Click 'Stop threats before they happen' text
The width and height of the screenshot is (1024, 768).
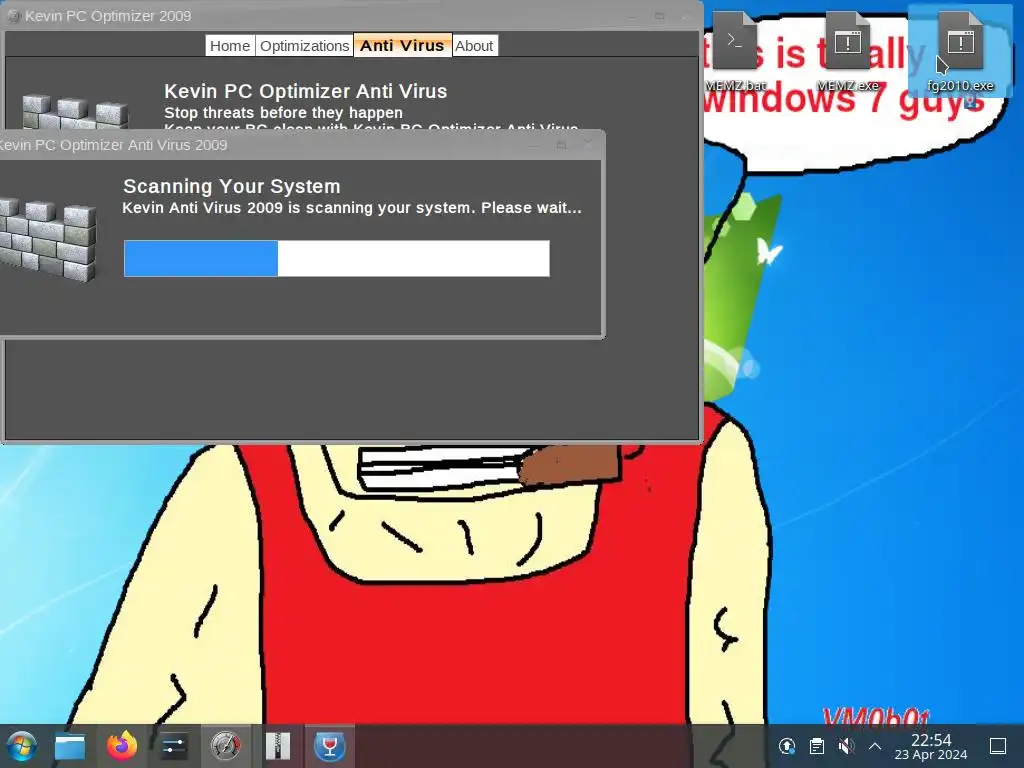pyautogui.click(x=283, y=112)
